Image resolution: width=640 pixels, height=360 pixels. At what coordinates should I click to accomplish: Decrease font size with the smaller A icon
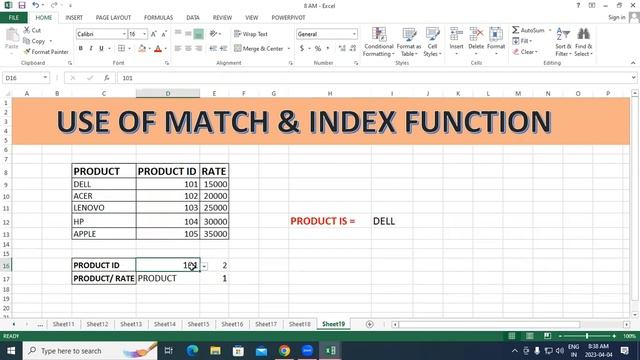click(164, 34)
